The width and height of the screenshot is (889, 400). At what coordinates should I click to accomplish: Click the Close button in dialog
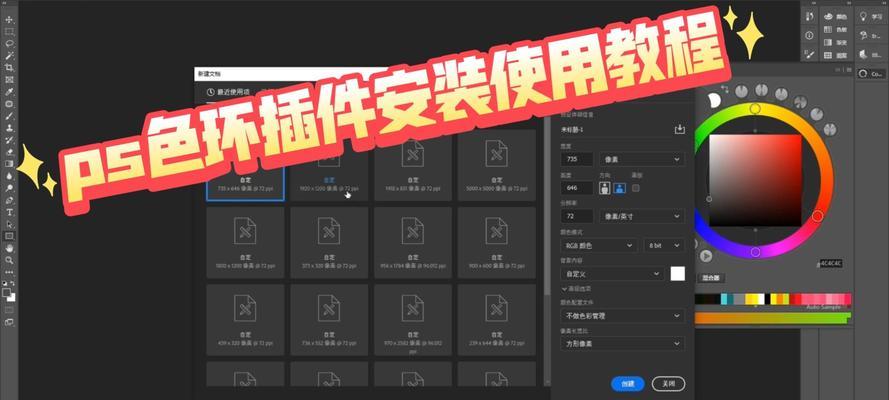pos(668,384)
